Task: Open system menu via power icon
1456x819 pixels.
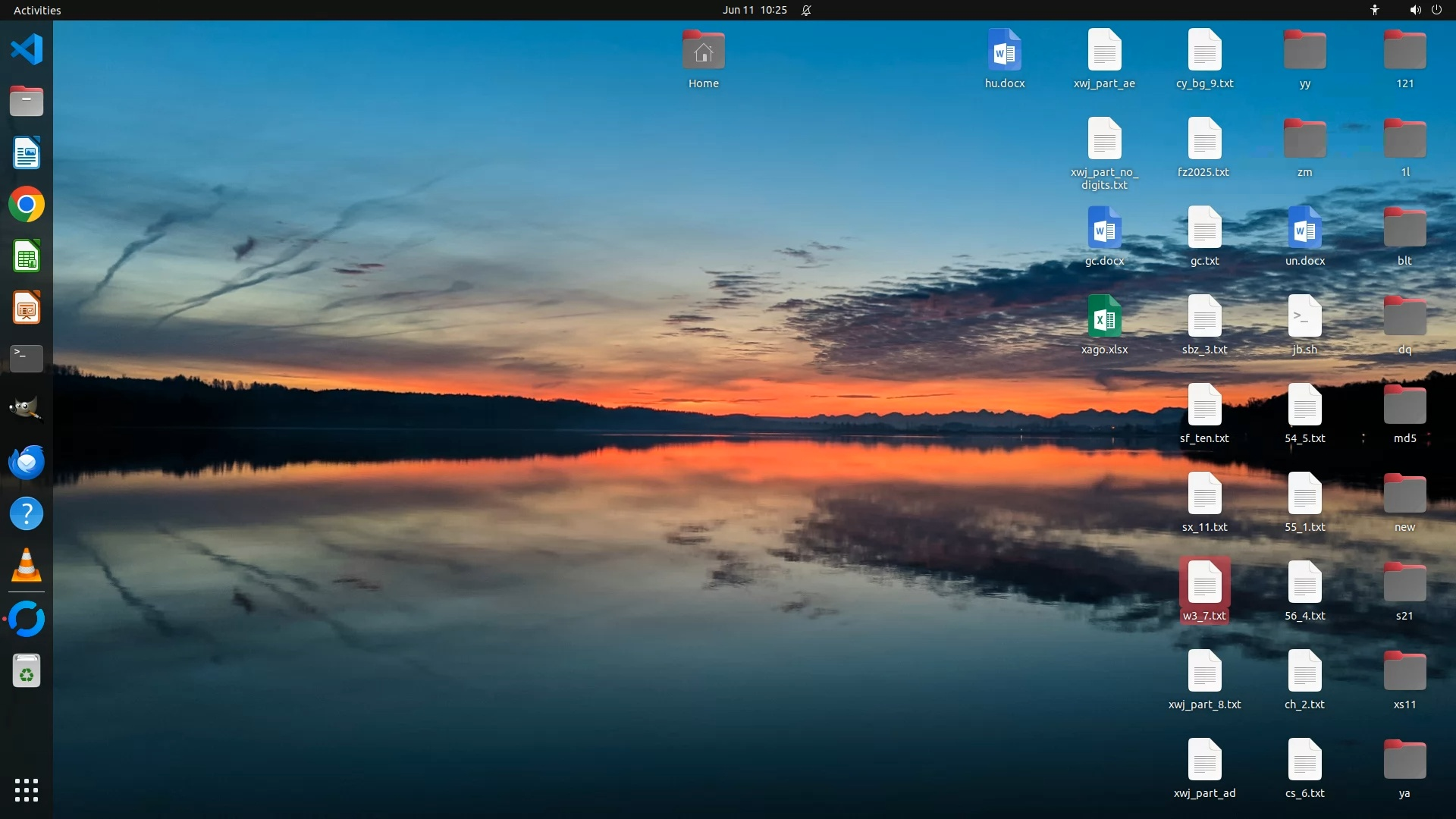Action: pyautogui.click(x=1436, y=10)
